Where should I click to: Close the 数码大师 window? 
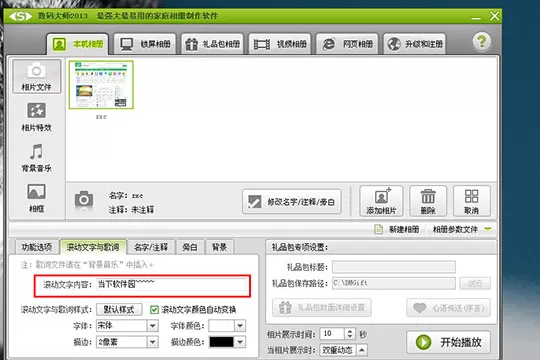(x=495, y=16)
